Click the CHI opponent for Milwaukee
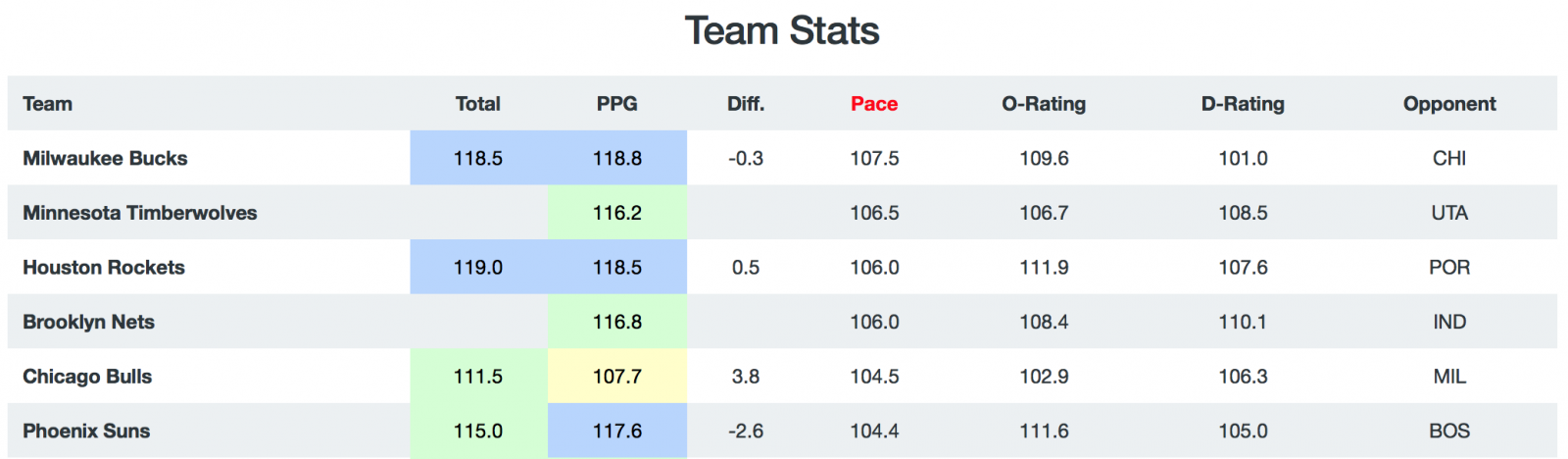This screenshot has width=1568, height=459. coord(1449,158)
